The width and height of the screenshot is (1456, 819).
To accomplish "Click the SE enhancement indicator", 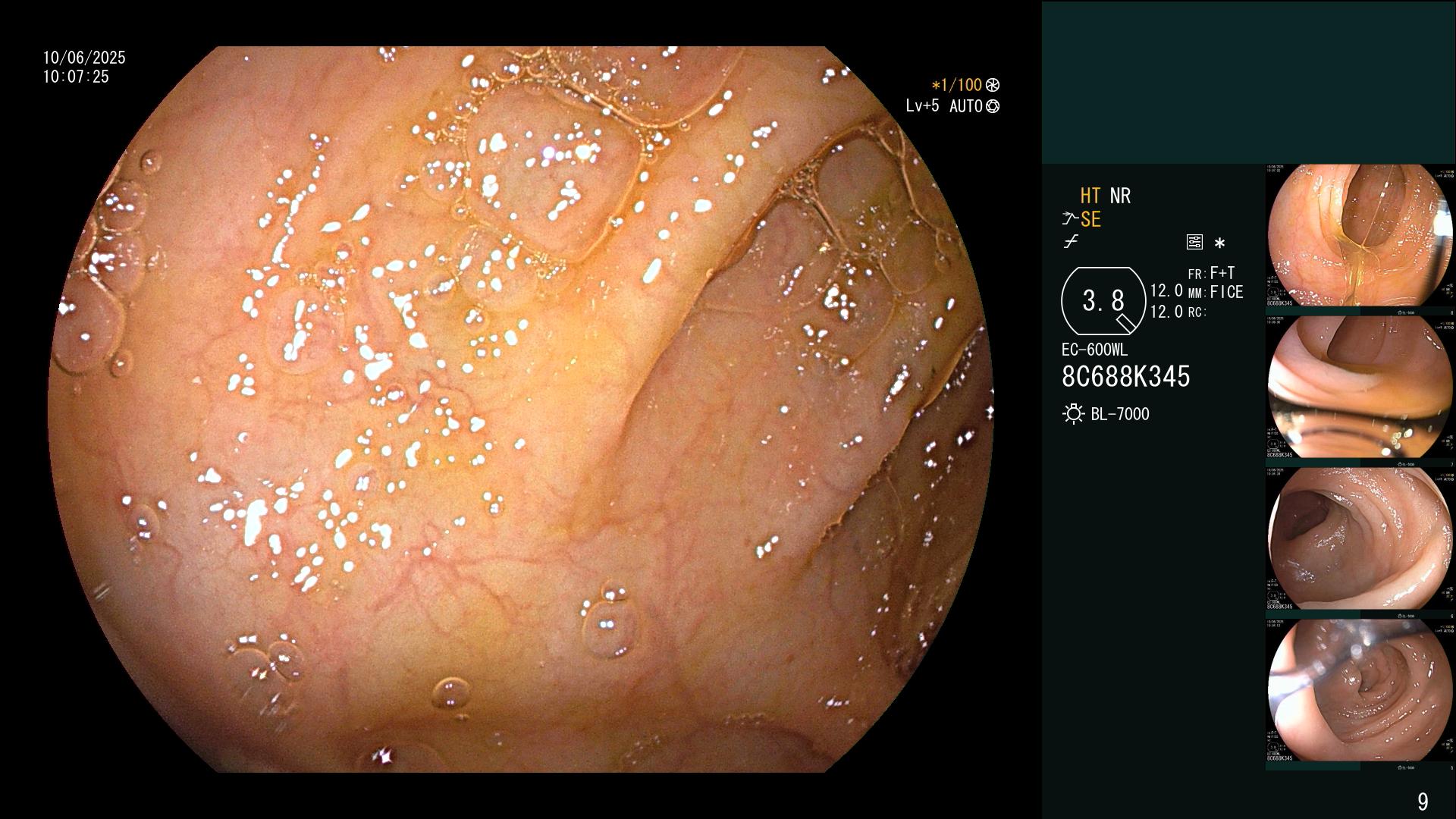I will coord(1090,219).
